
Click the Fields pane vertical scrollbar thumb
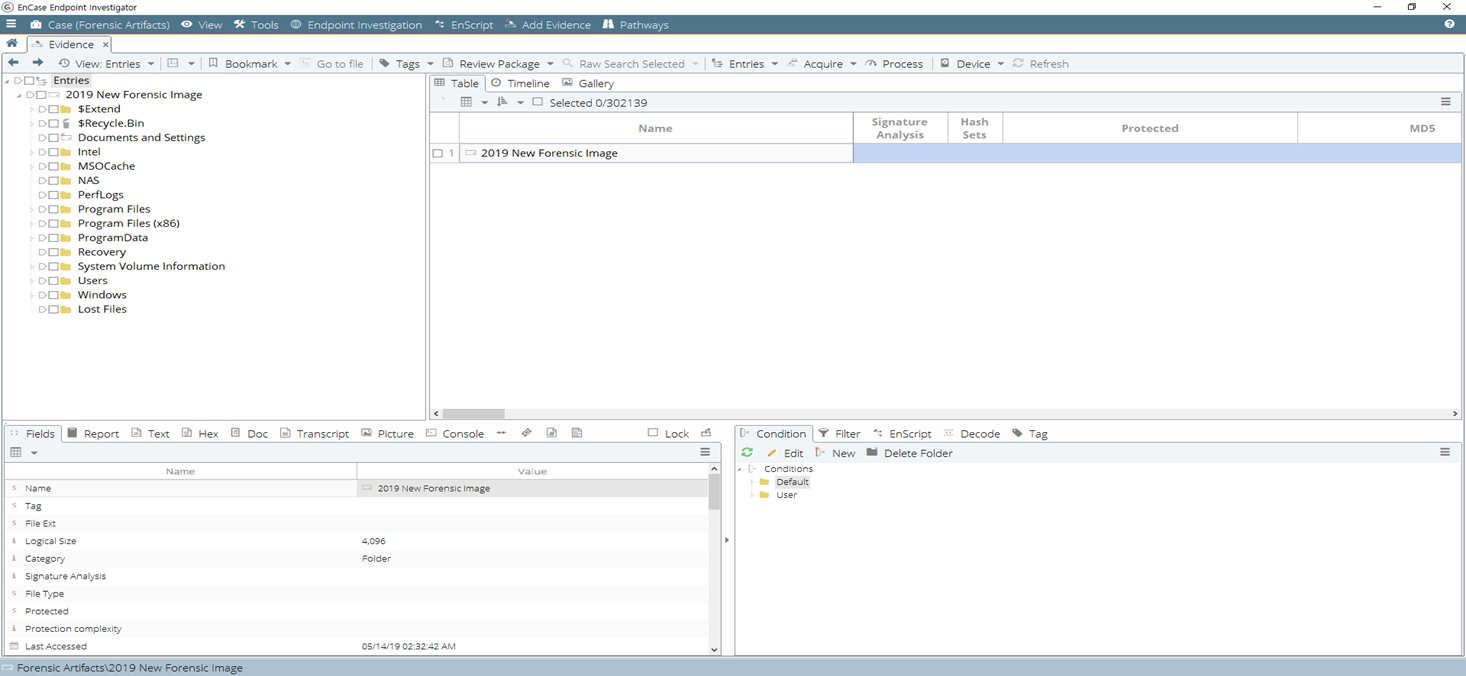coord(714,492)
